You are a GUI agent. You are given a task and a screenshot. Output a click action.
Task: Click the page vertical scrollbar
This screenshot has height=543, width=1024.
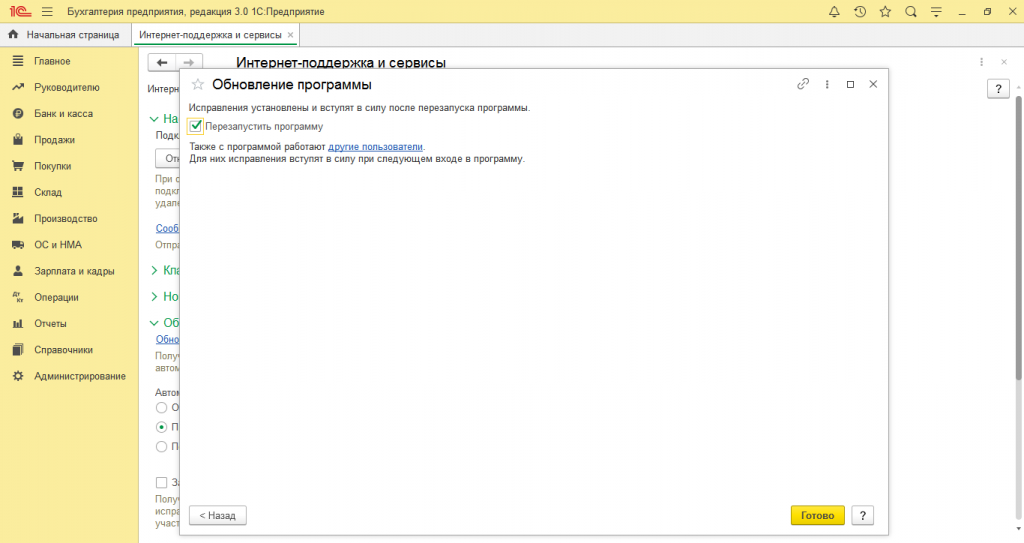click(x=1018, y=237)
